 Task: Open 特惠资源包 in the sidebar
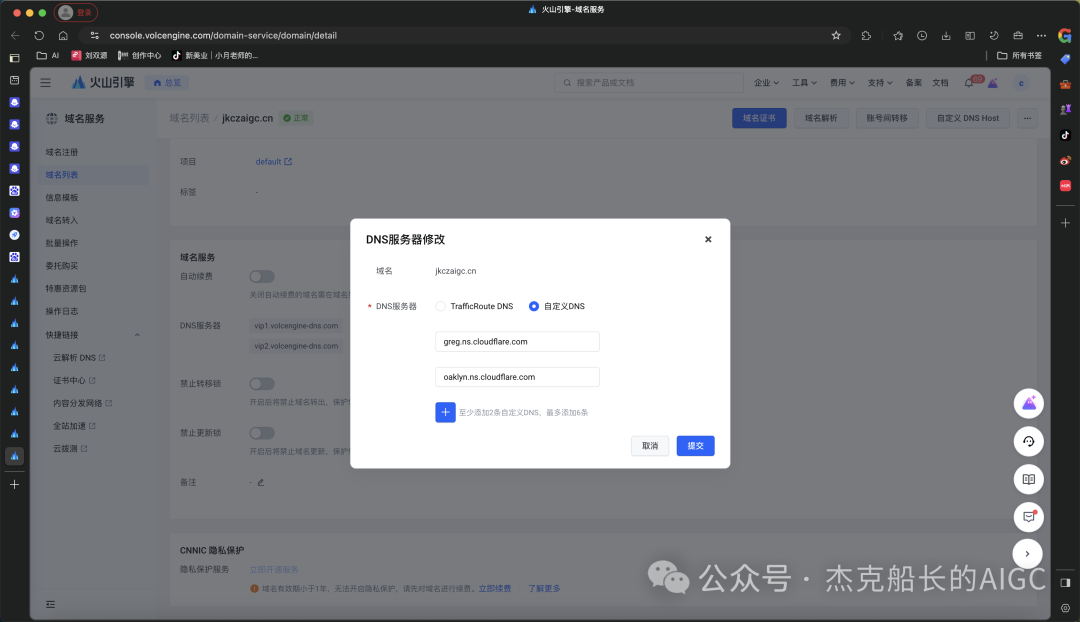[66, 289]
